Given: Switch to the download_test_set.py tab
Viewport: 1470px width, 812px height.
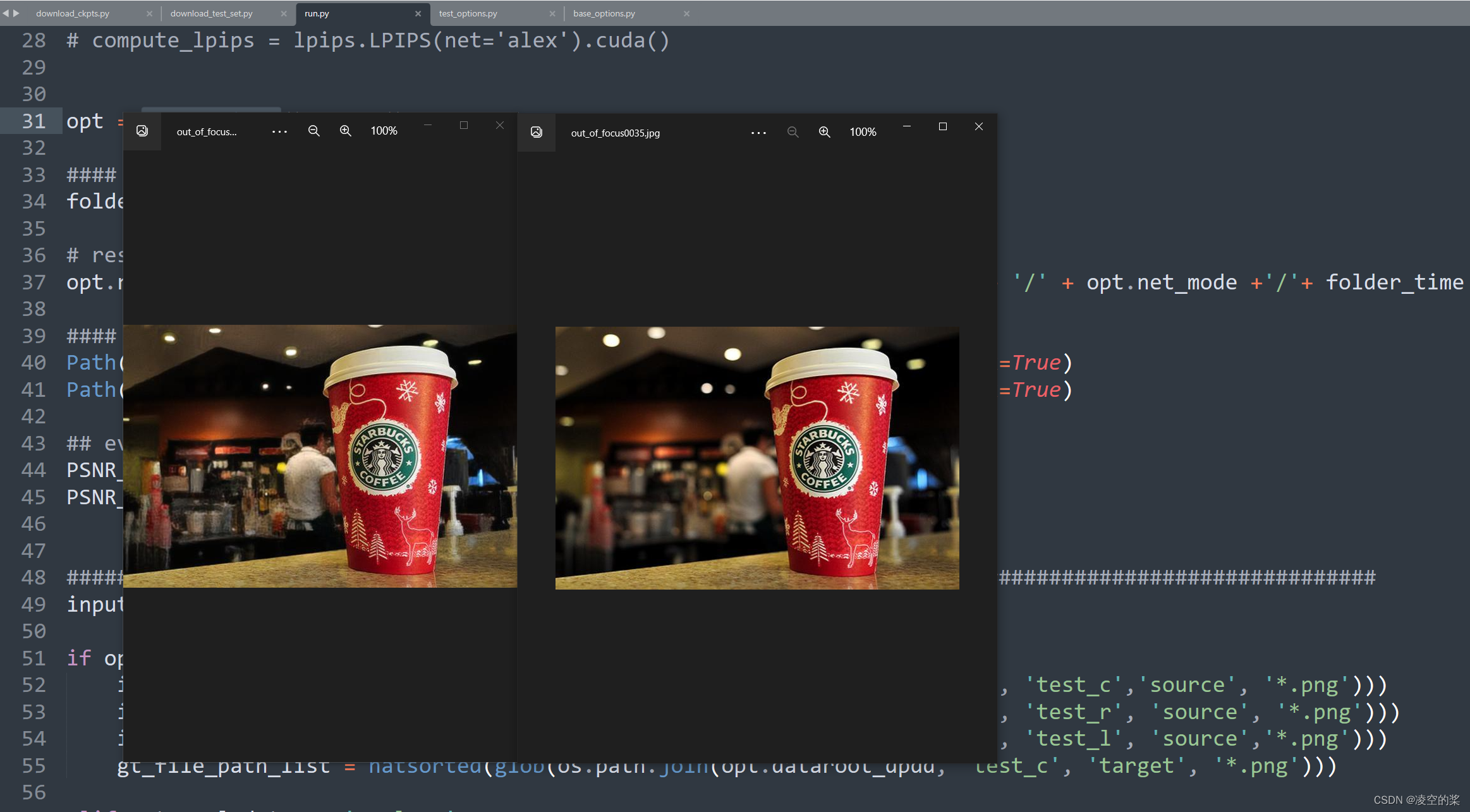Looking at the screenshot, I should tap(211, 13).
